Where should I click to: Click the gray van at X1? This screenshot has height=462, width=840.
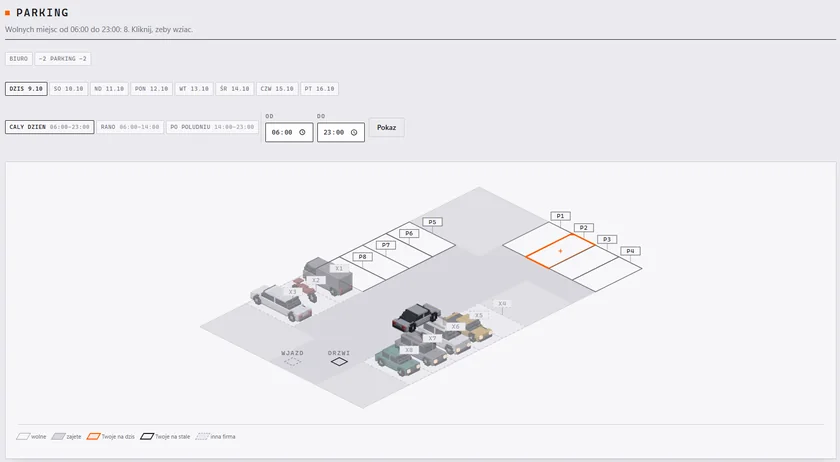click(x=328, y=277)
